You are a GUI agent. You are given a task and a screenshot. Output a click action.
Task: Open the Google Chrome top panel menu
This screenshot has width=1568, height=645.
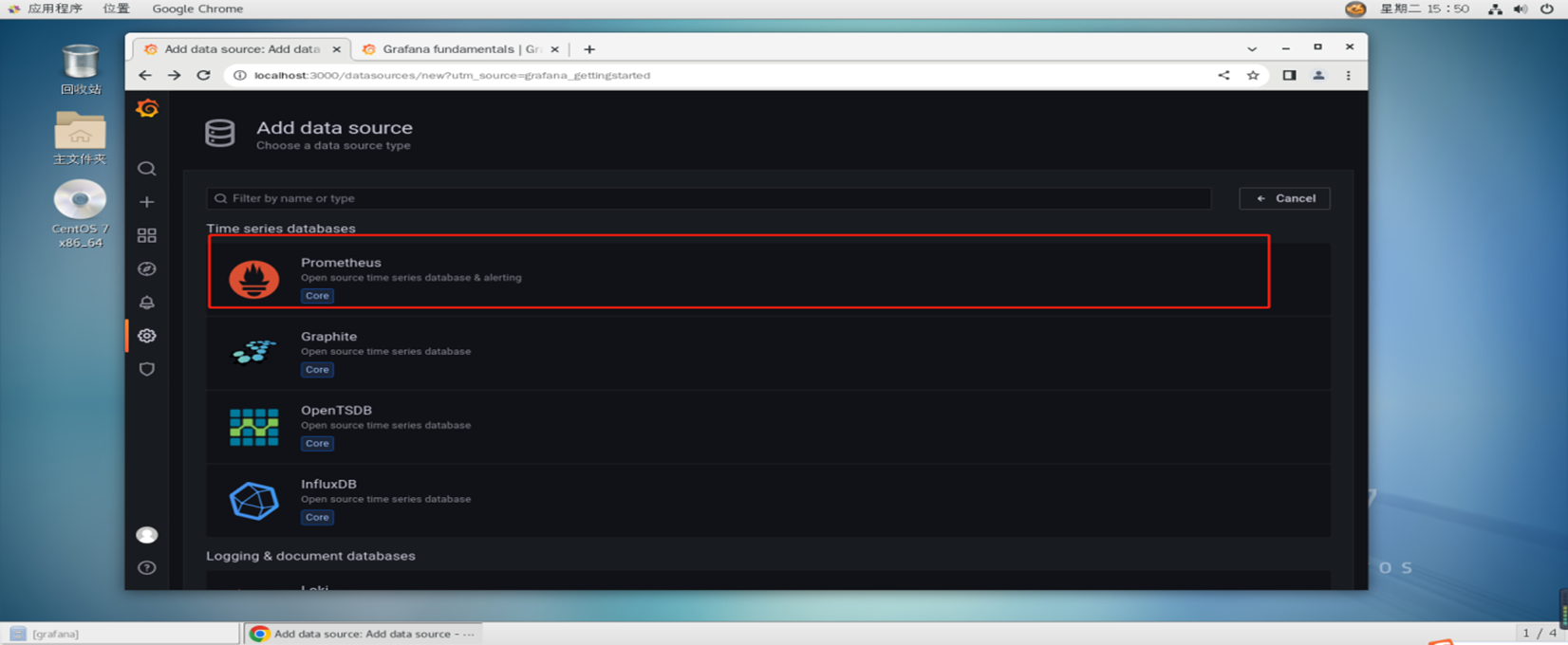197,9
